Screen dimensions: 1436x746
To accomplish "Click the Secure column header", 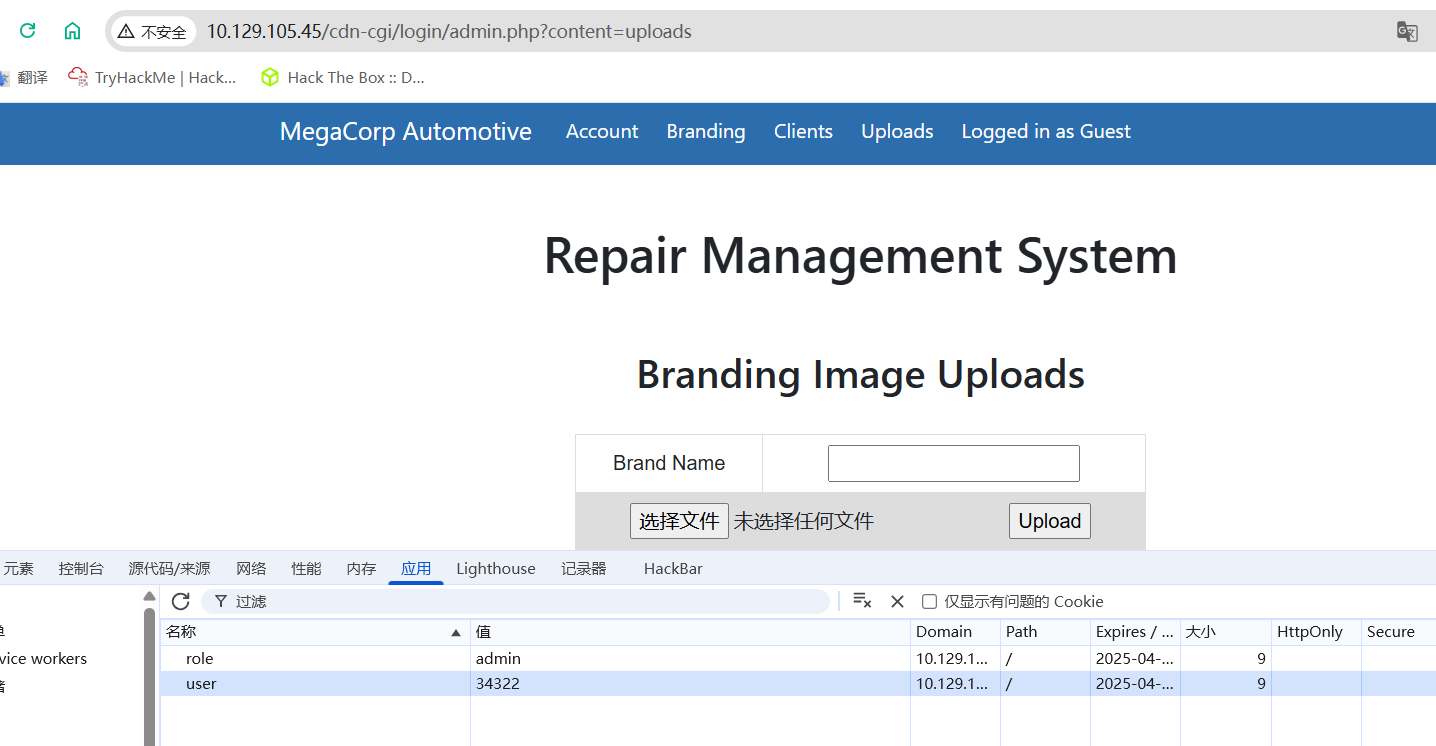I will pyautogui.click(x=1398, y=632).
